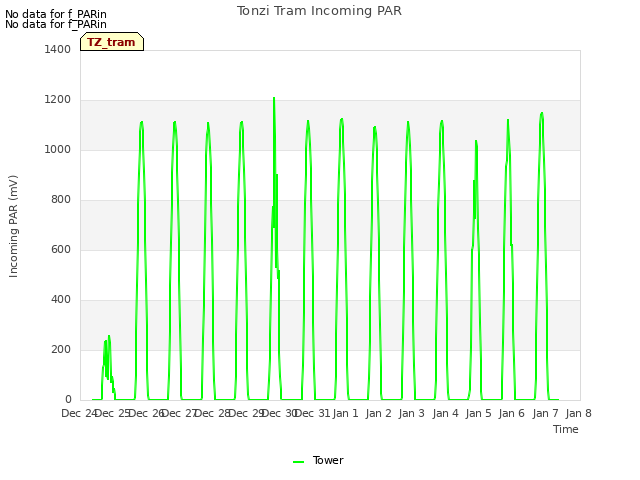Click the TZ_tram label box
Viewport: 640px width, 480px height.
tap(112, 42)
